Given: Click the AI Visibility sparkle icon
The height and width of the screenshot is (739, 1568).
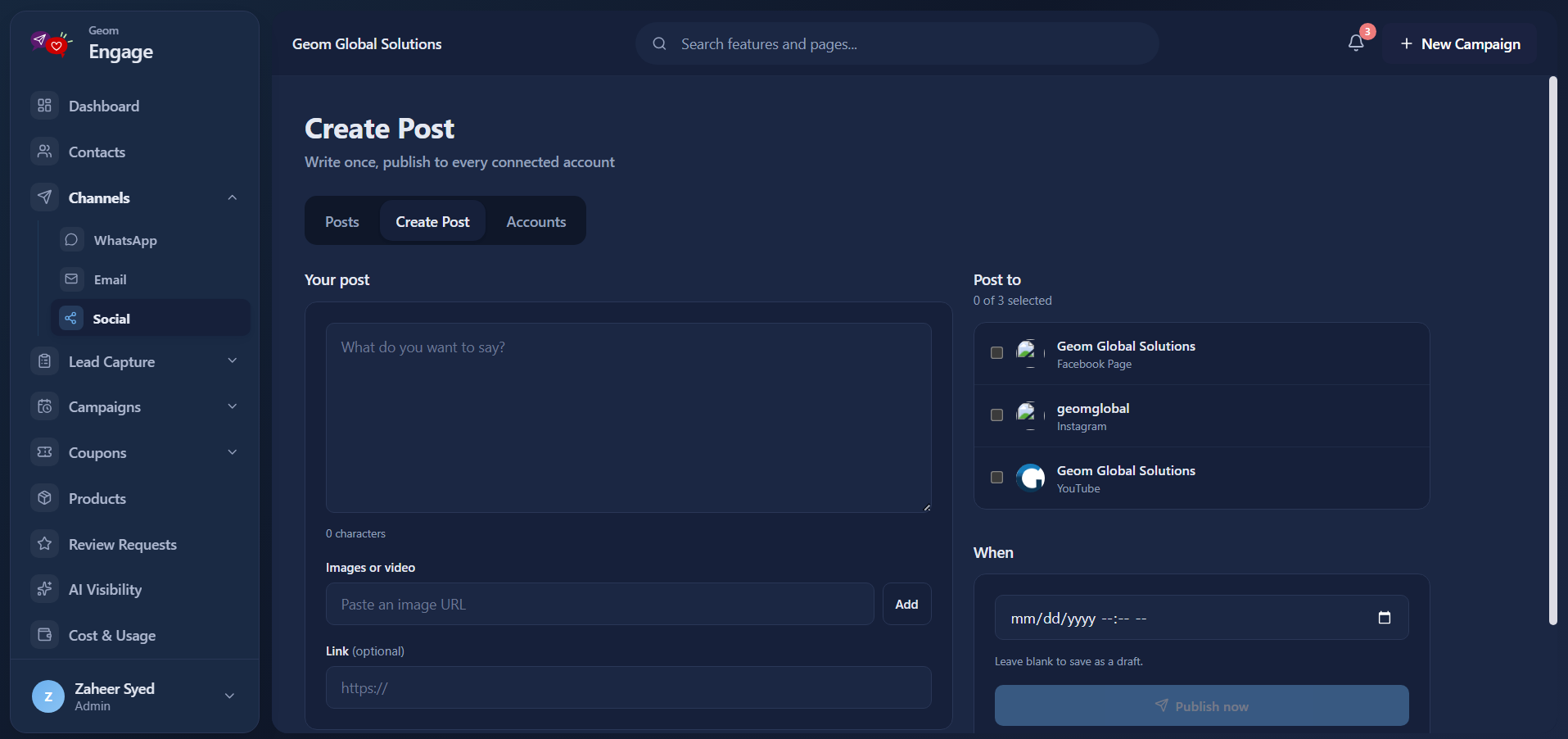Looking at the screenshot, I should (x=45, y=589).
